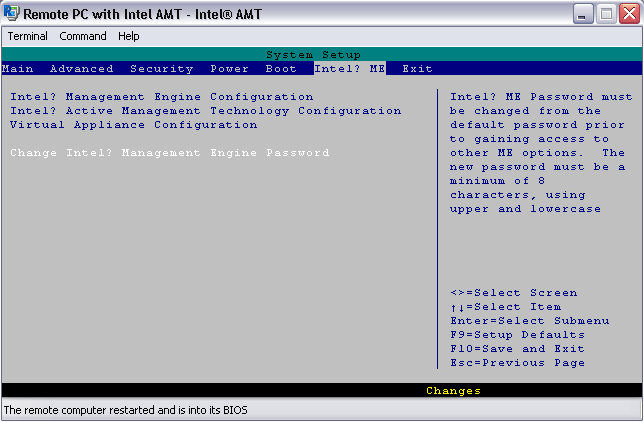Open the Command menu
The image size is (644, 422).
click(83, 36)
